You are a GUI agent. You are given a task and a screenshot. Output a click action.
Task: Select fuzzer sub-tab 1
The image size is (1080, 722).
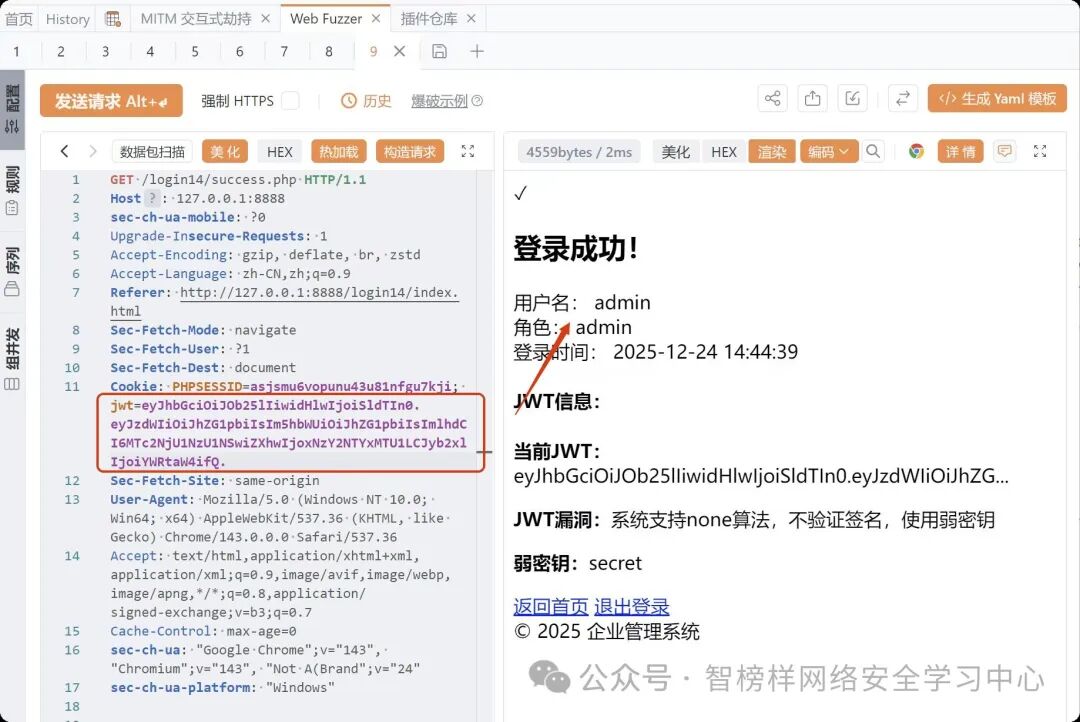(17, 51)
